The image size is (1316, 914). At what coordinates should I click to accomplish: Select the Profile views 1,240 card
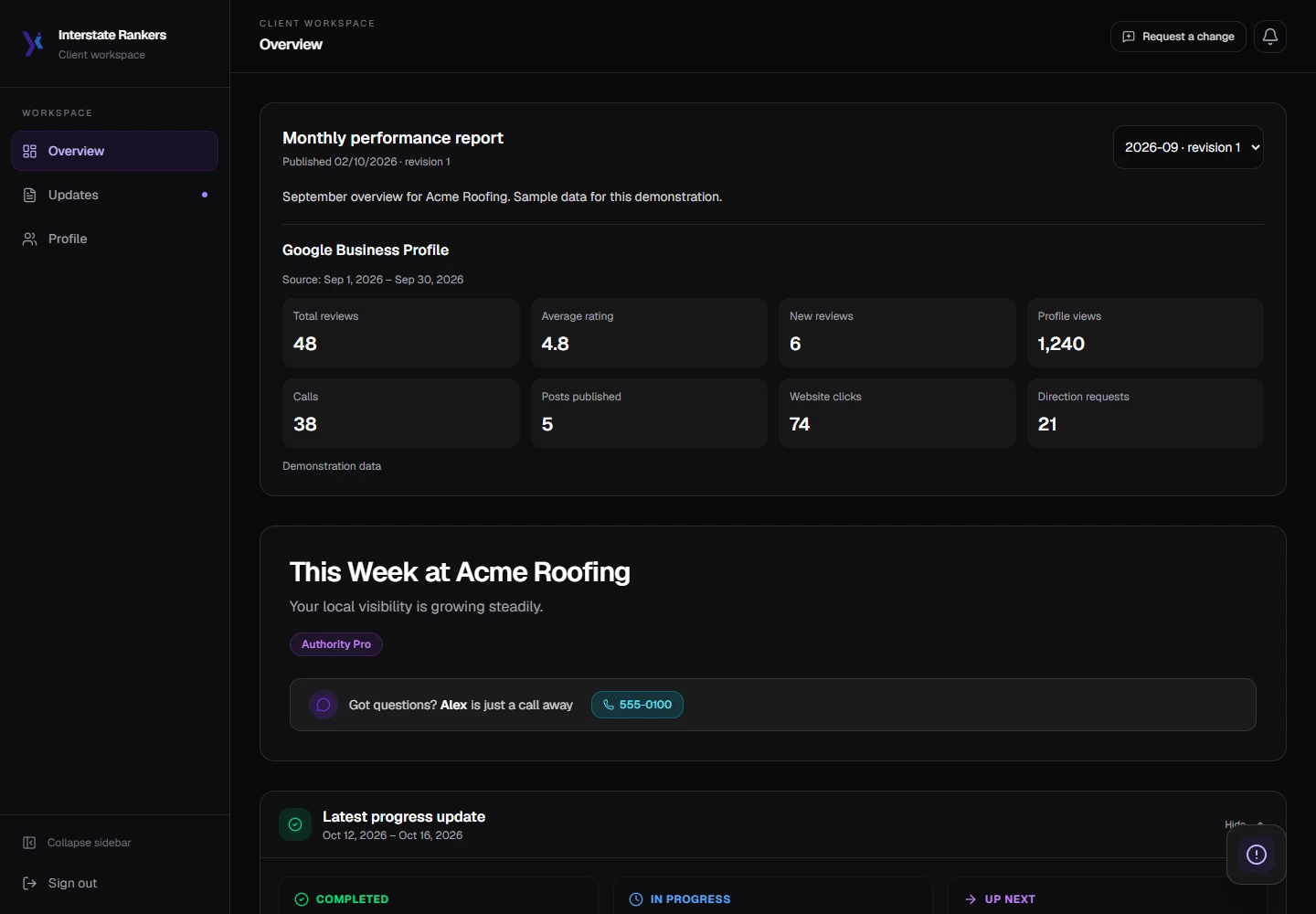click(1145, 333)
